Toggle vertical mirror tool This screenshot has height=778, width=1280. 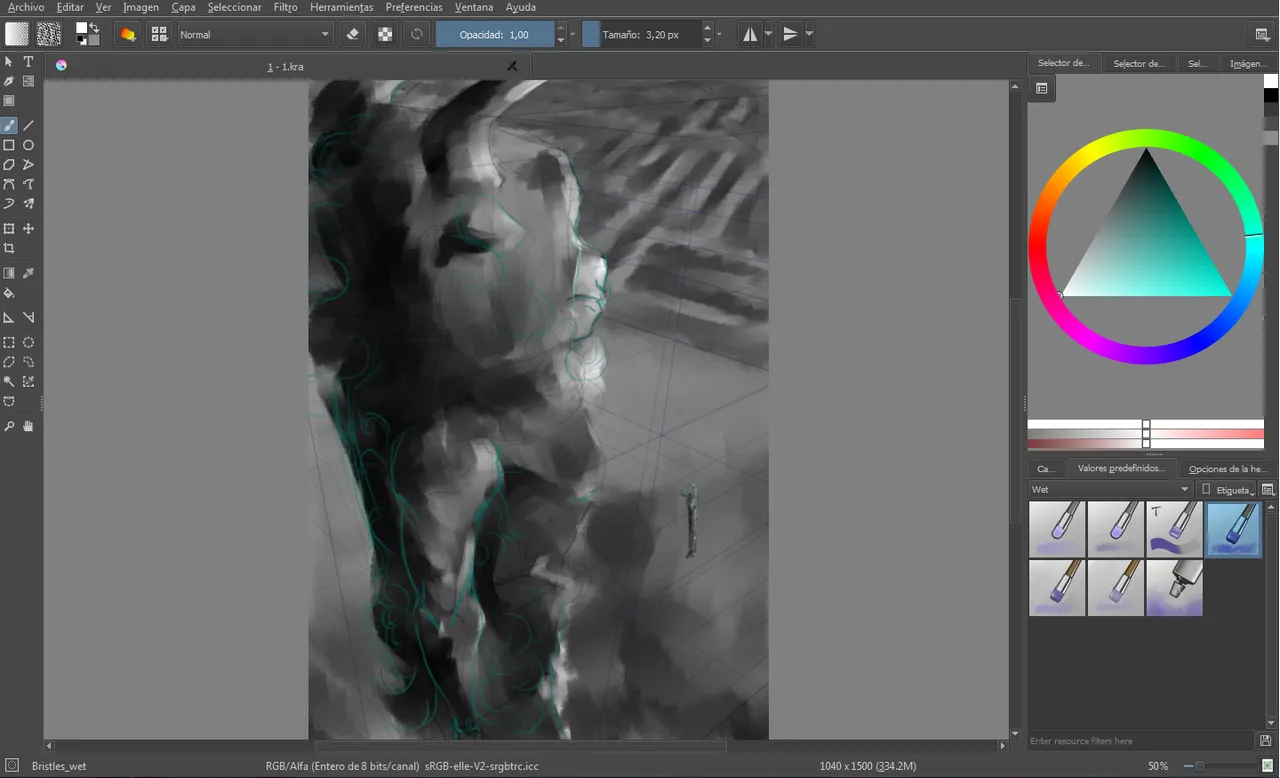pyautogui.click(x=791, y=34)
